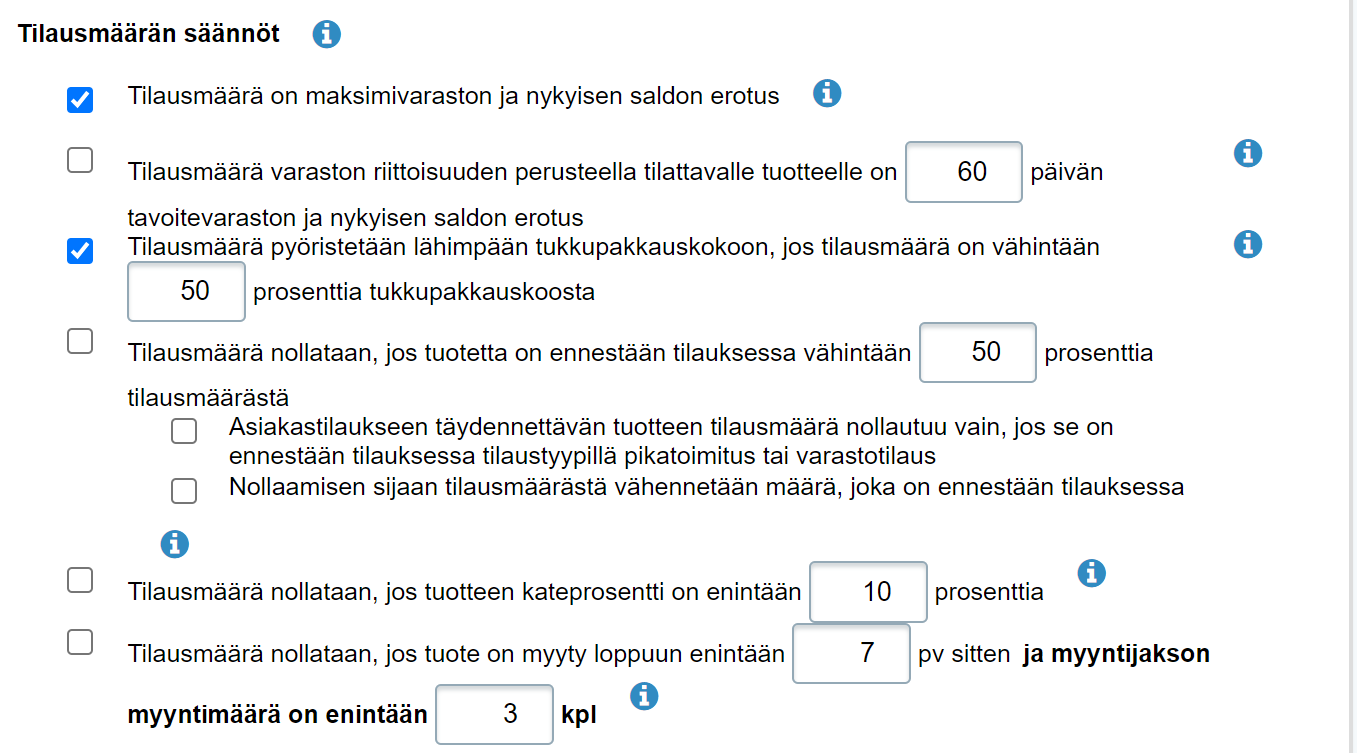Enable the varaston riittoisuuden perusteella checkbox
Image resolution: width=1357 pixels, height=753 pixels.
[x=80, y=160]
